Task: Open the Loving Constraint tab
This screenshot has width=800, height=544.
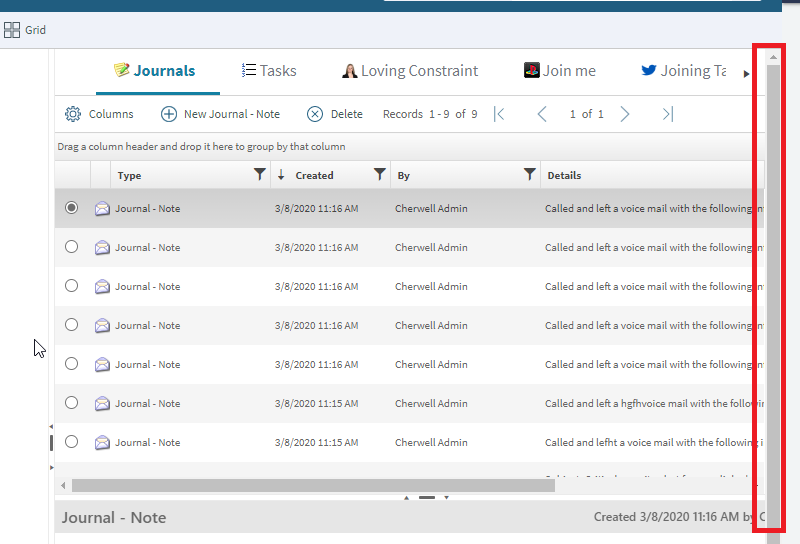Action: point(410,71)
